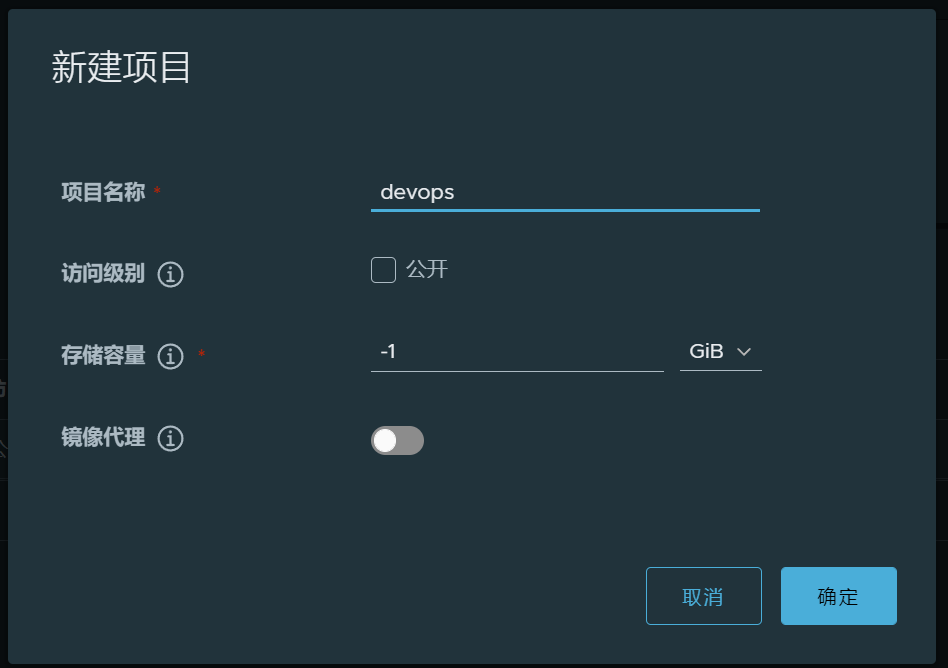The image size is (948, 668).
Task: Click the 访问级别 field label
Action: tap(103, 274)
